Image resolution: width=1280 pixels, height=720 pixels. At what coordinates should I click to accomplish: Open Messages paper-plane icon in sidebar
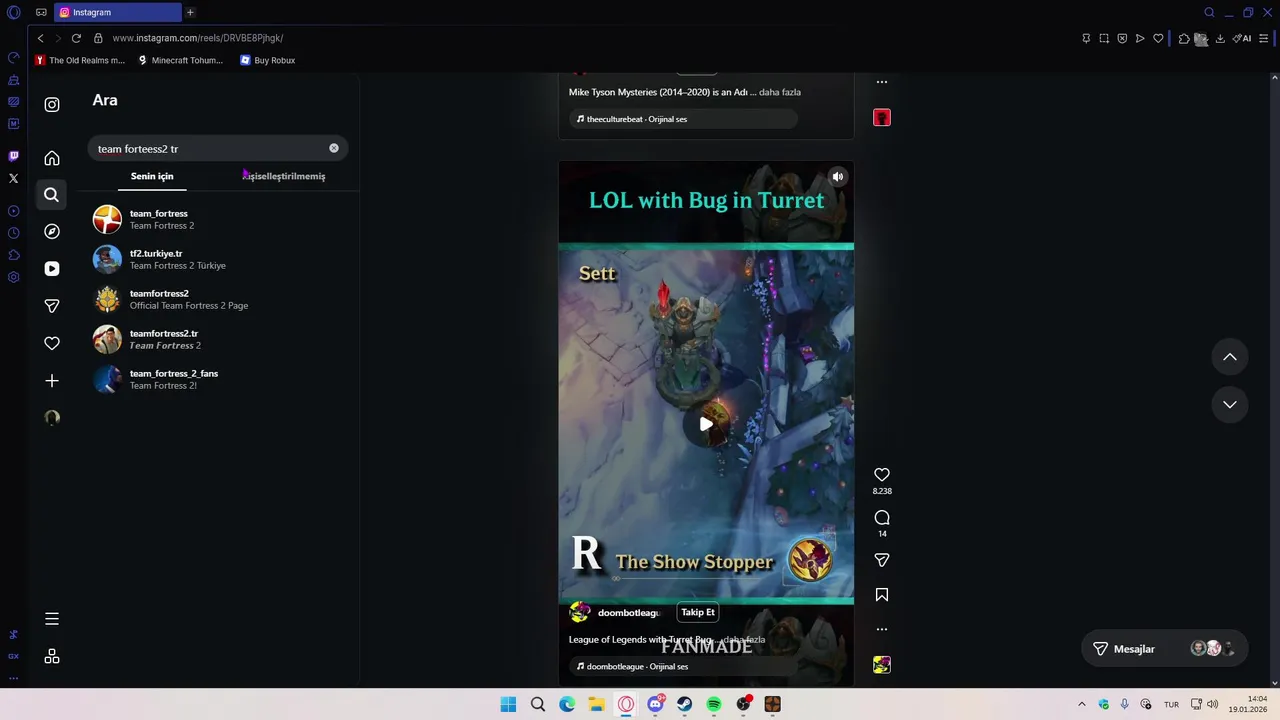tap(52, 306)
